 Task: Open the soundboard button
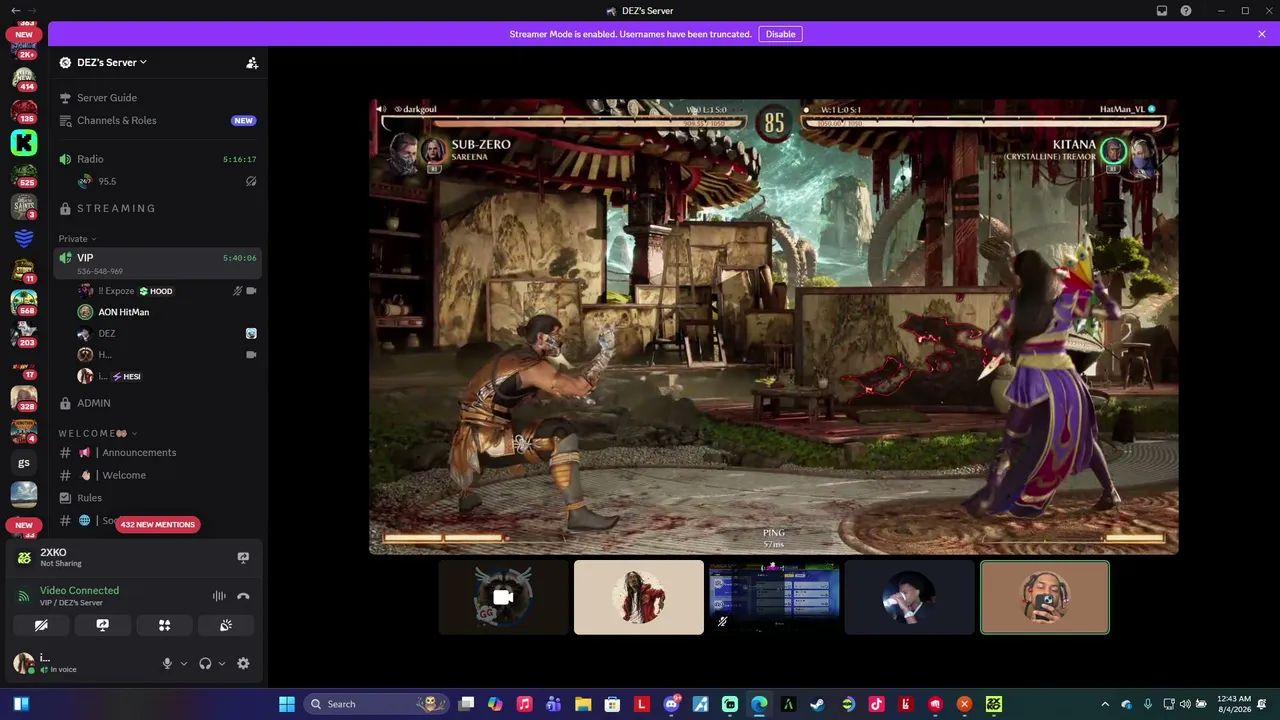[x=226, y=625]
